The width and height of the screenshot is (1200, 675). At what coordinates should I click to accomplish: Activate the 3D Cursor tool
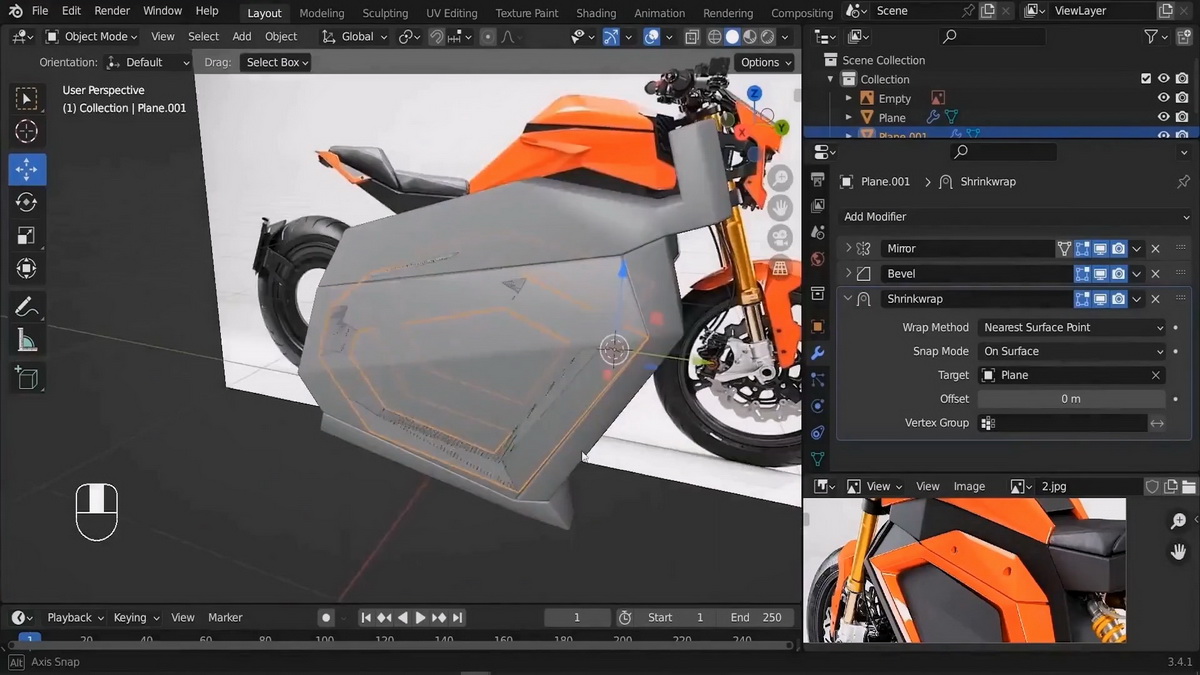click(x=27, y=132)
